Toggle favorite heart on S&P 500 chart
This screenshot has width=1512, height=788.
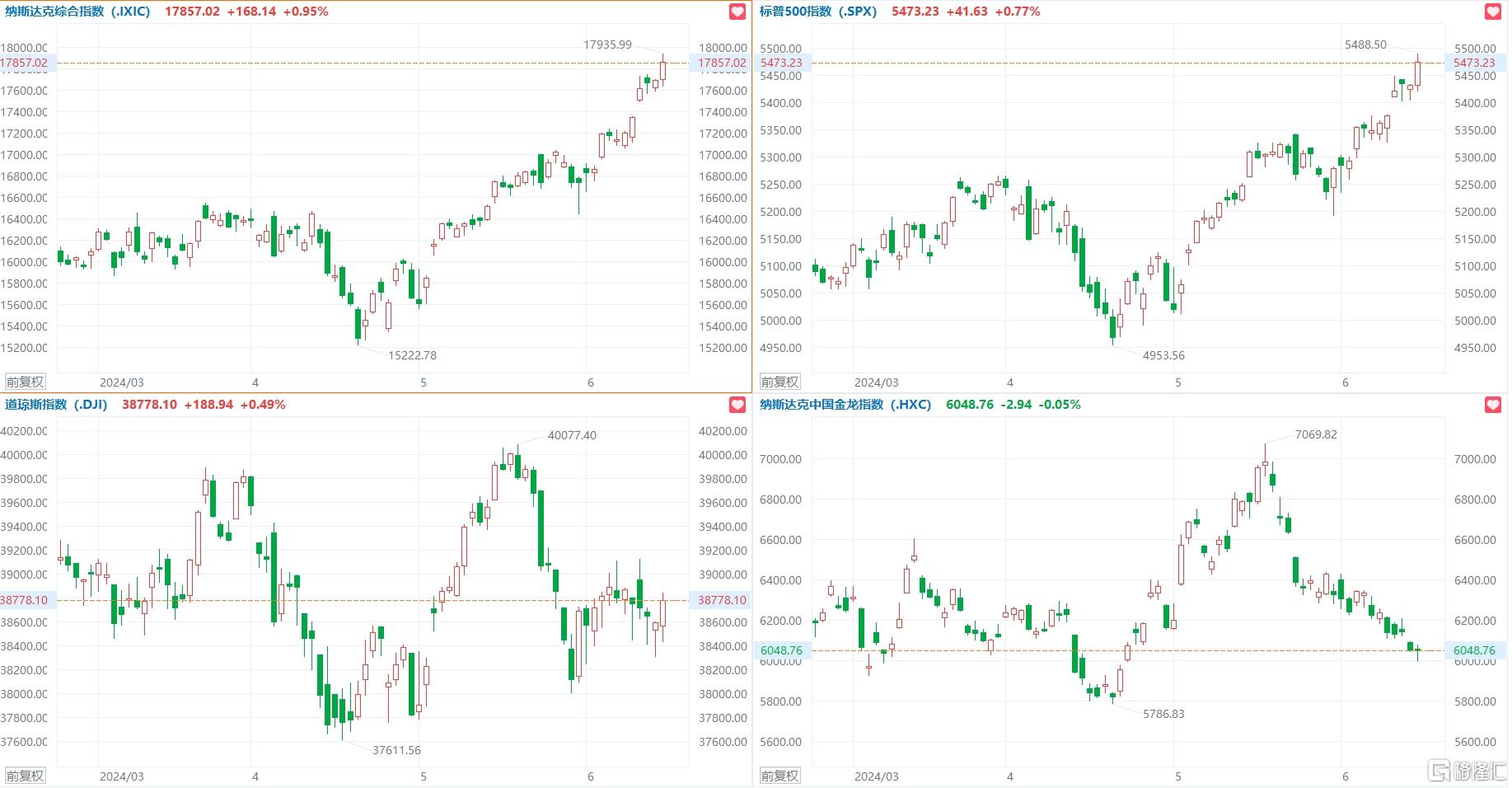click(x=1493, y=12)
